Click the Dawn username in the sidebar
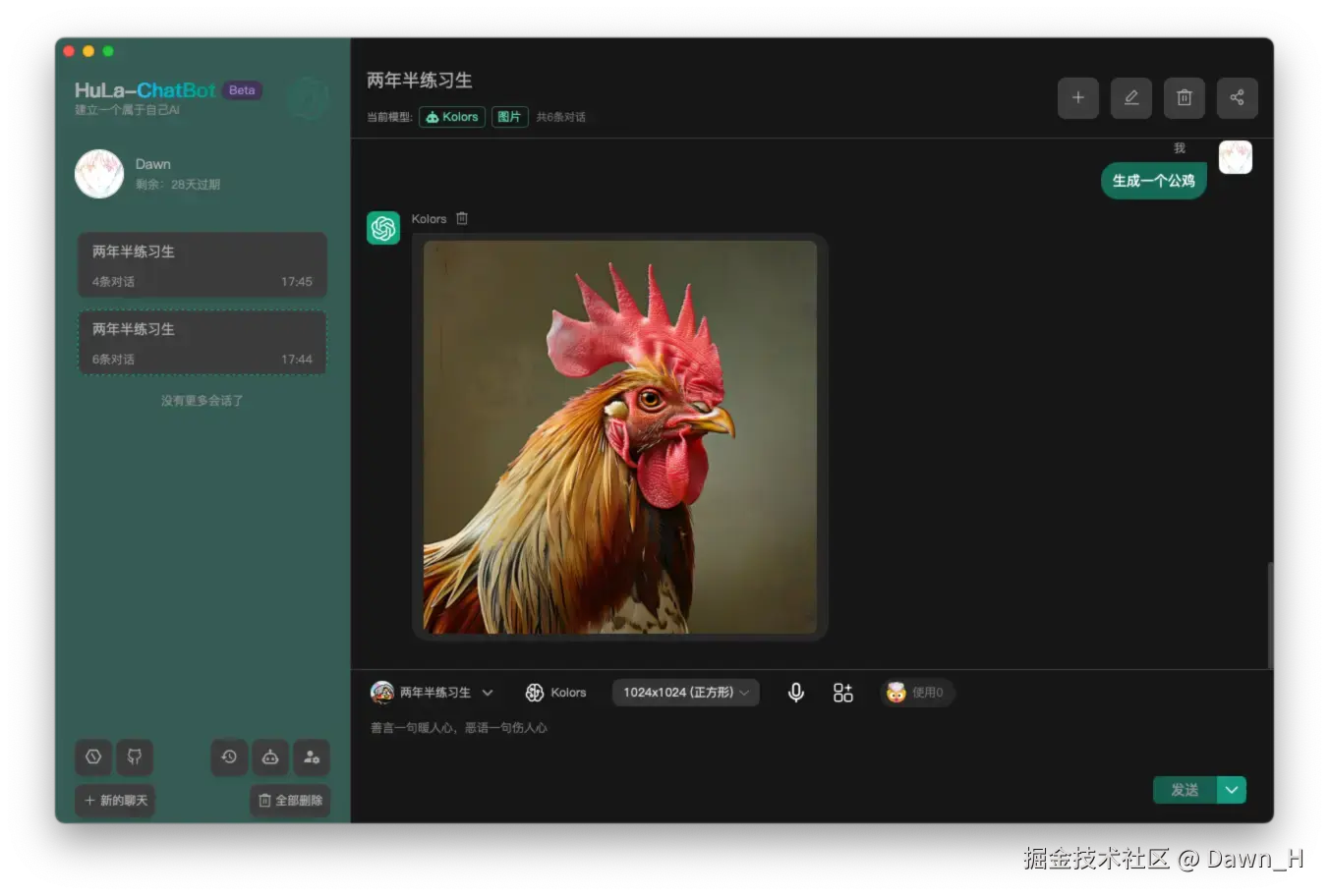This screenshot has width=1329, height=896. click(x=153, y=164)
